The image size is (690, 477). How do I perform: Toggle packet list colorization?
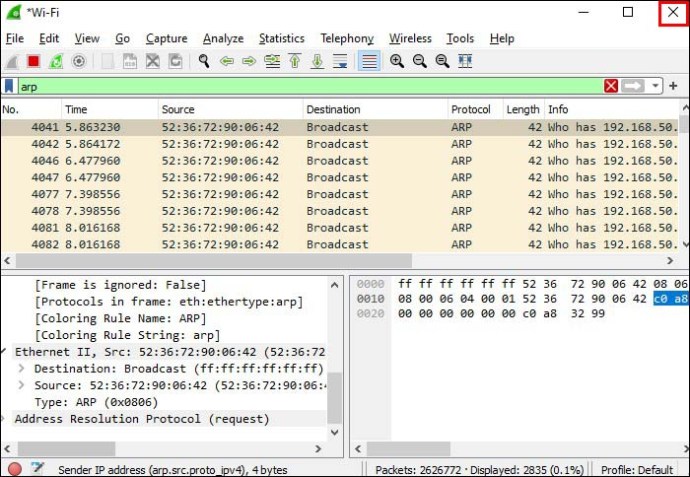(369, 61)
